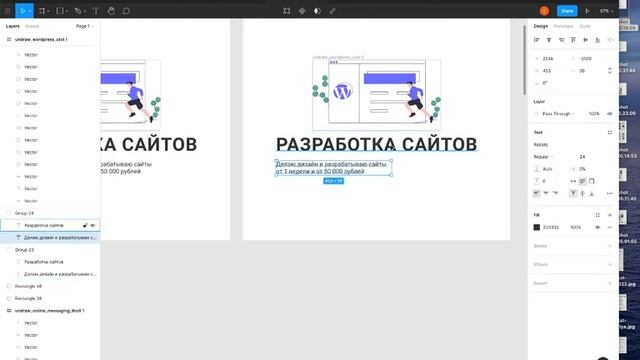The image size is (640, 360).
Task: Switch to the Assets tab
Action: [x=32, y=26]
